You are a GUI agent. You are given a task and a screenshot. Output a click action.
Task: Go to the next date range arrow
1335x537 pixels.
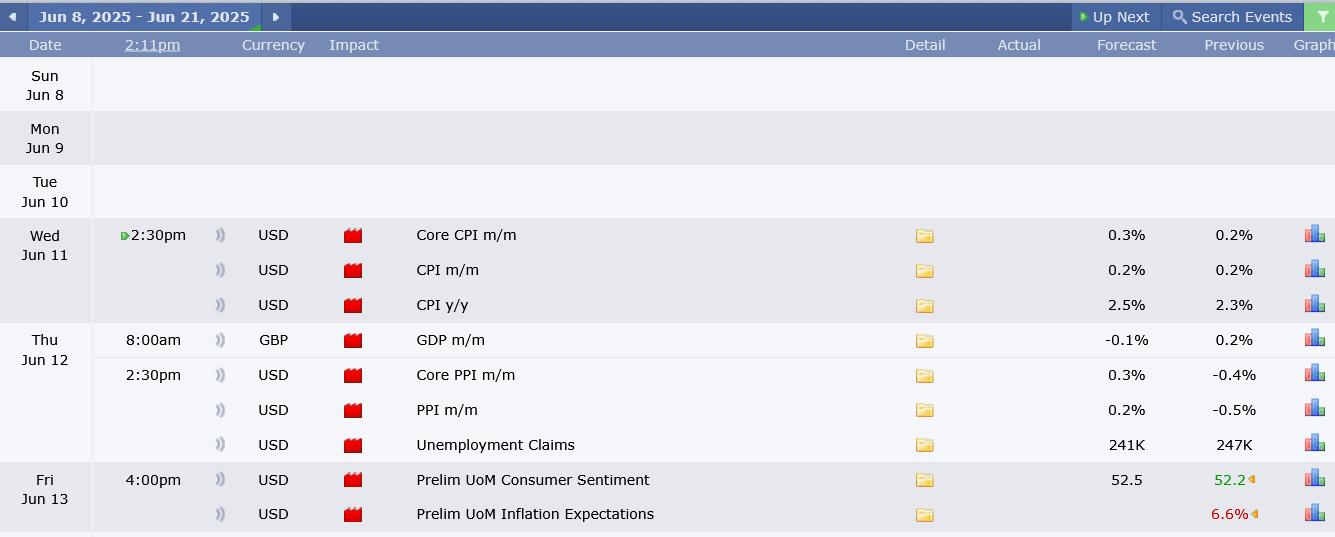[x=276, y=17]
